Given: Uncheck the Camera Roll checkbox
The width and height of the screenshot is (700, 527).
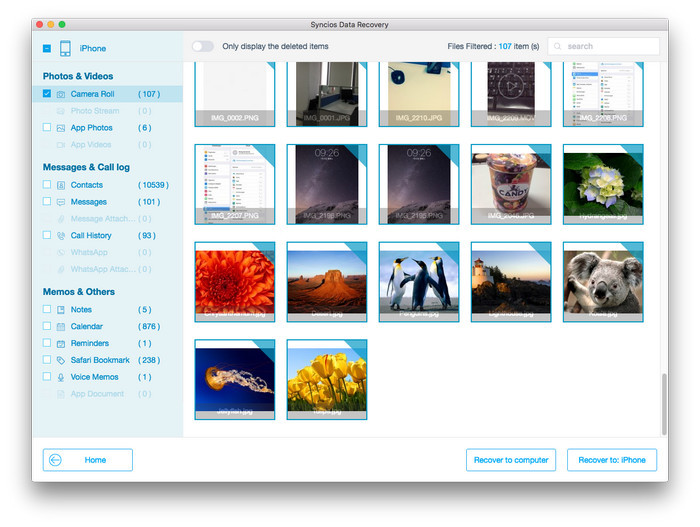Looking at the screenshot, I should 47,94.
